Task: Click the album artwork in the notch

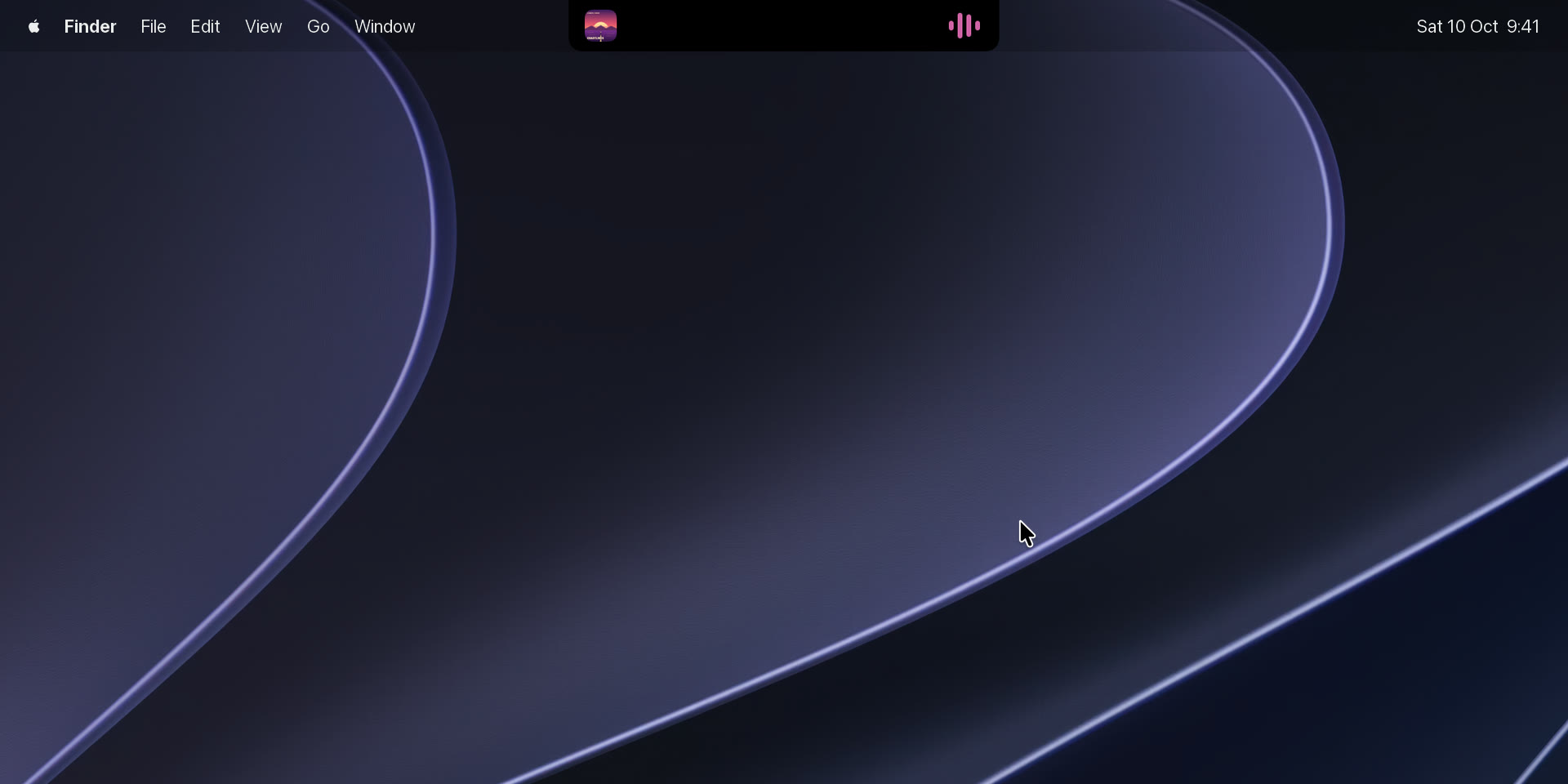Action: (x=600, y=26)
